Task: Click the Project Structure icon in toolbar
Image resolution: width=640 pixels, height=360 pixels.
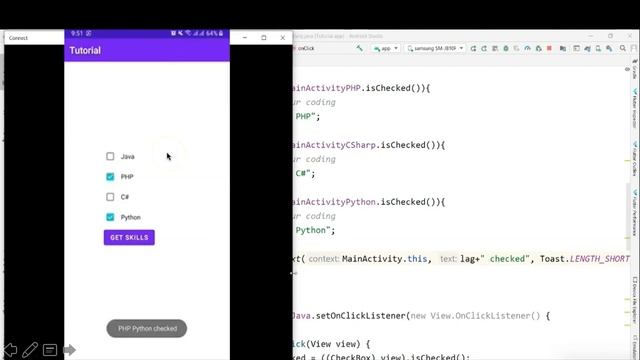Action: point(563,49)
